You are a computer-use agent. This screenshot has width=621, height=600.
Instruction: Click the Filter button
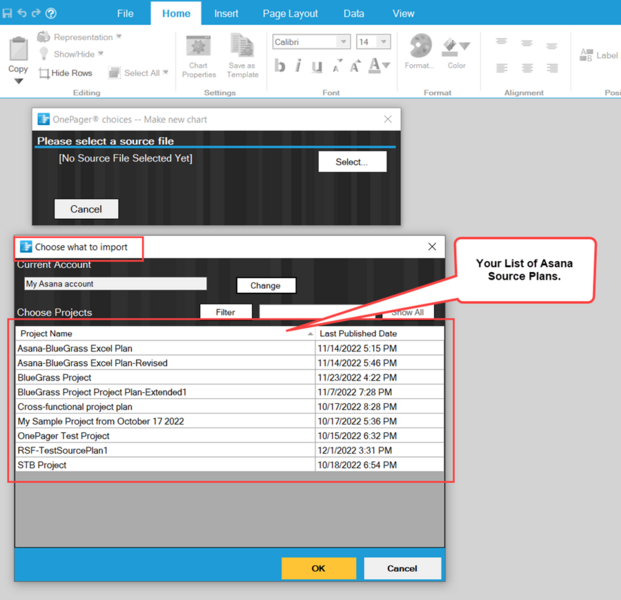click(225, 312)
